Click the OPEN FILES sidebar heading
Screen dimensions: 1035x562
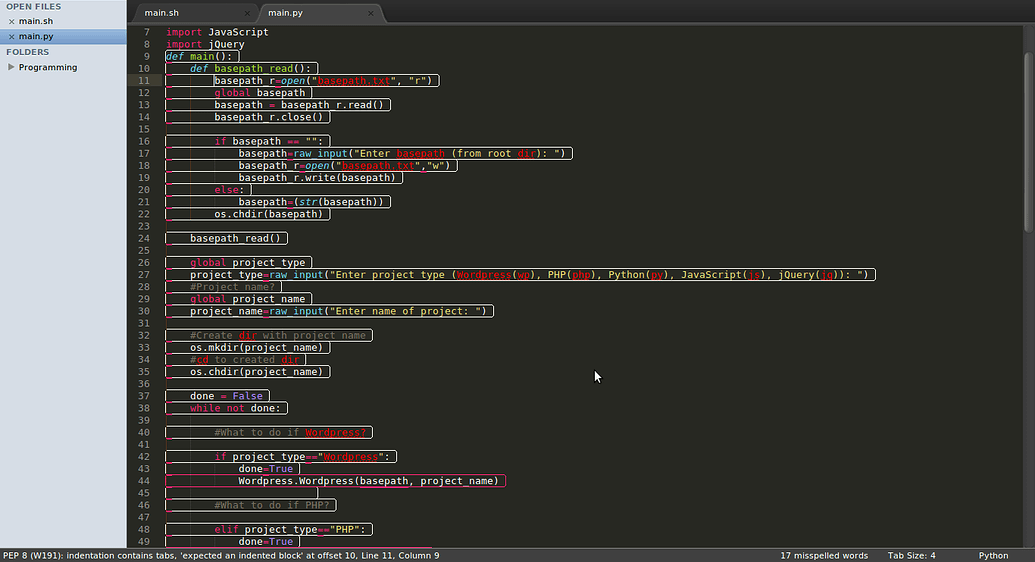coord(33,7)
